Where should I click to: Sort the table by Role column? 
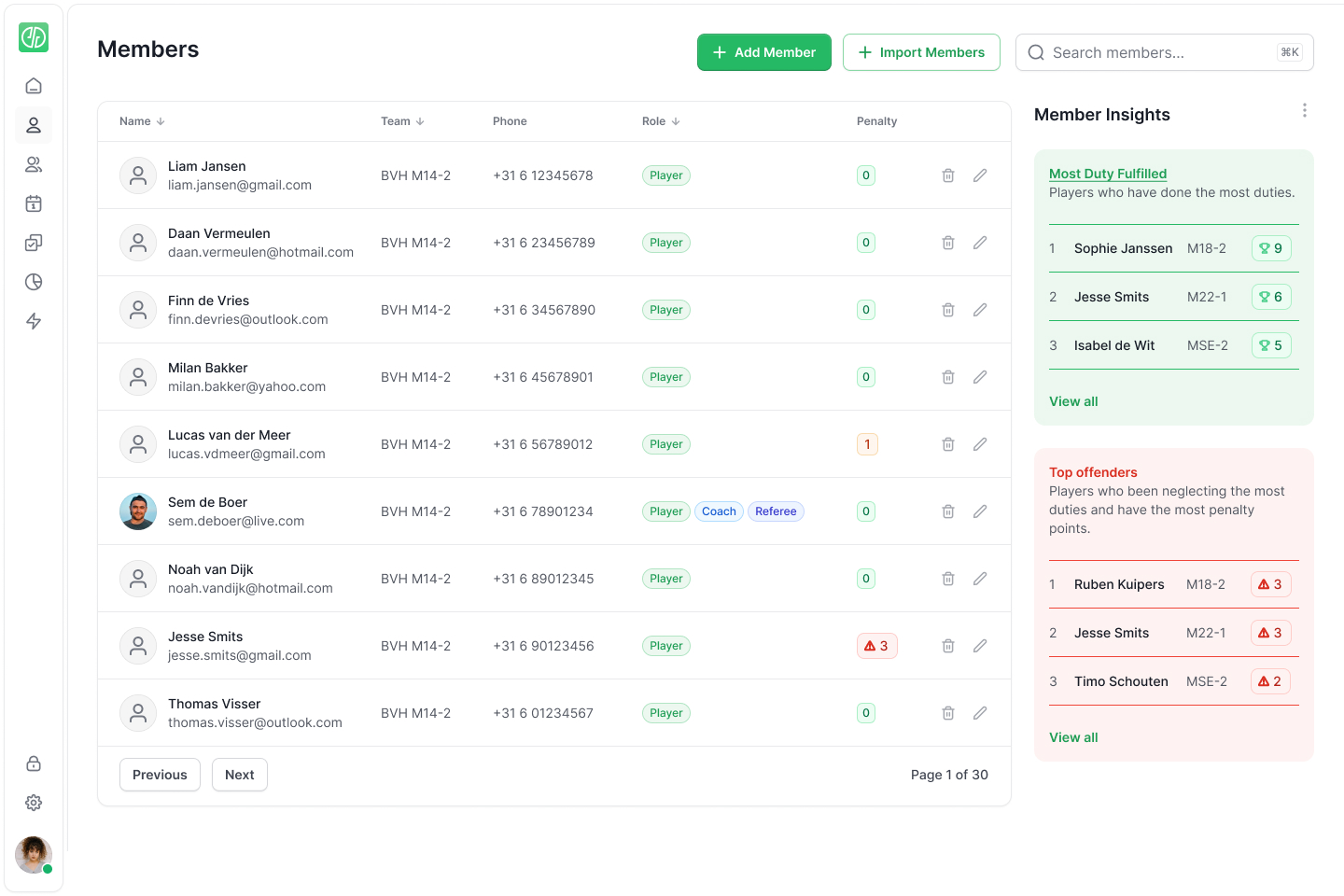661,121
